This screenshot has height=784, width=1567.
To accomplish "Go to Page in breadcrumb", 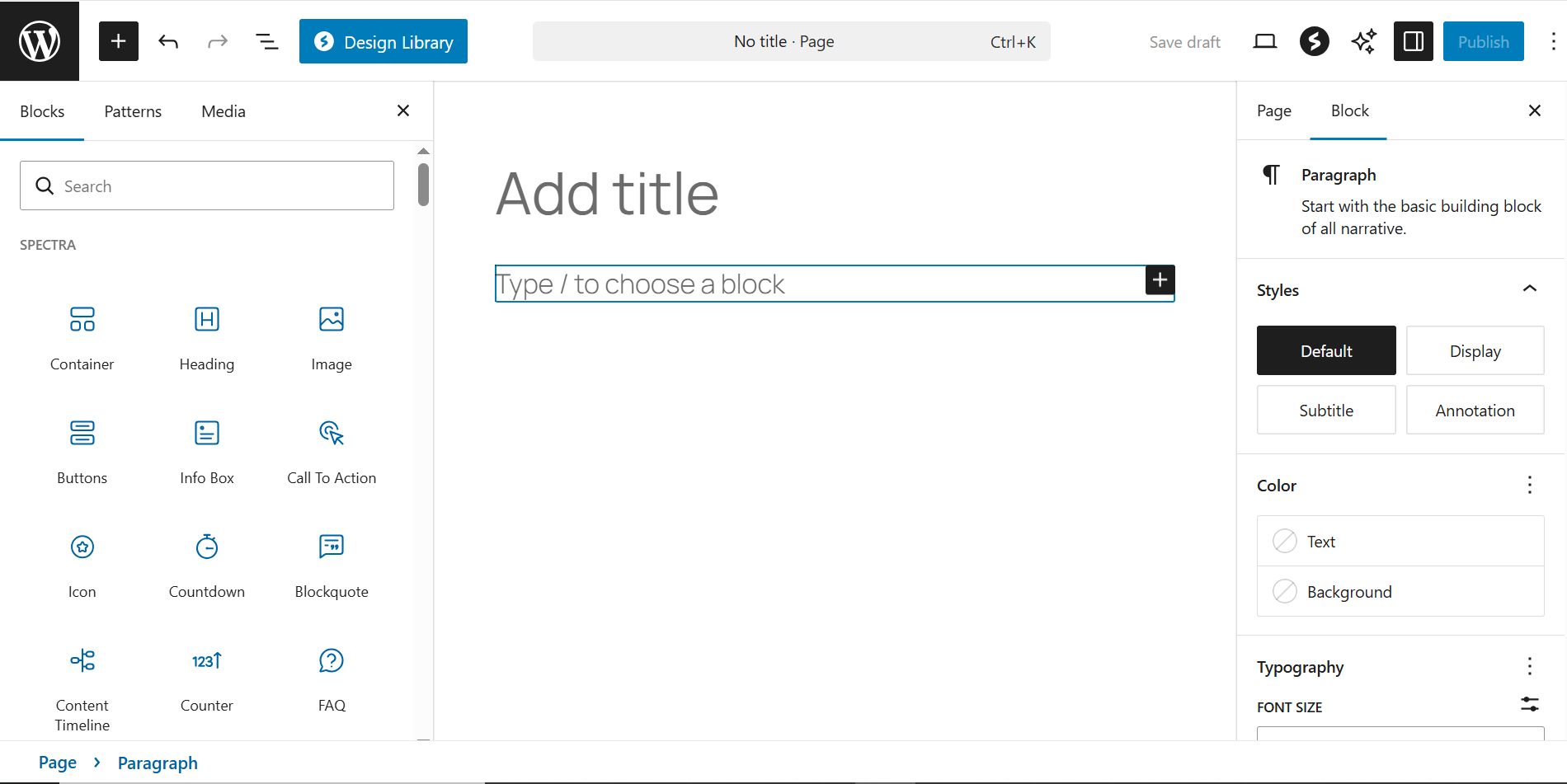I will [x=58, y=763].
